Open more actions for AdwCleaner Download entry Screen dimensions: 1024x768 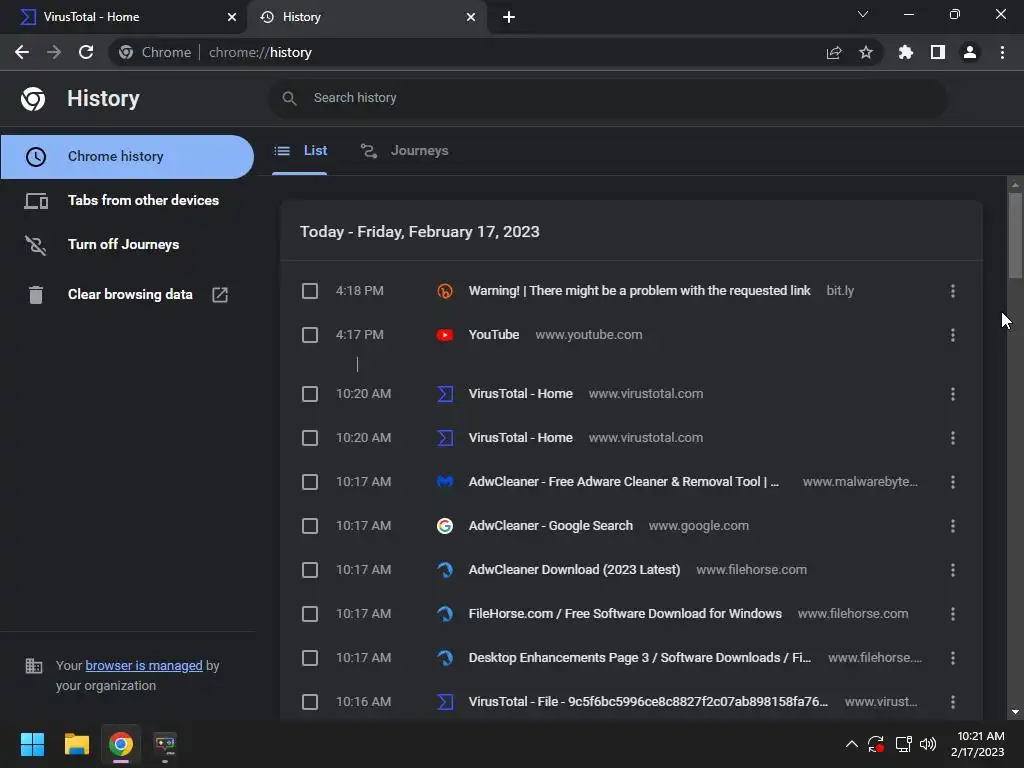pyautogui.click(x=953, y=570)
